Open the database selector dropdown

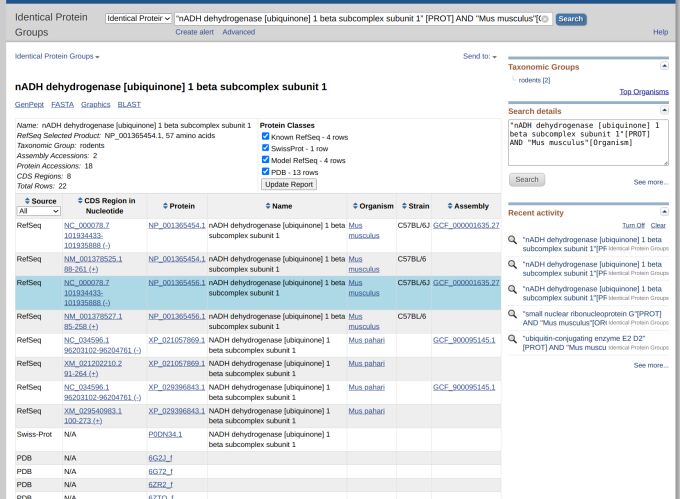pyautogui.click(x=138, y=19)
